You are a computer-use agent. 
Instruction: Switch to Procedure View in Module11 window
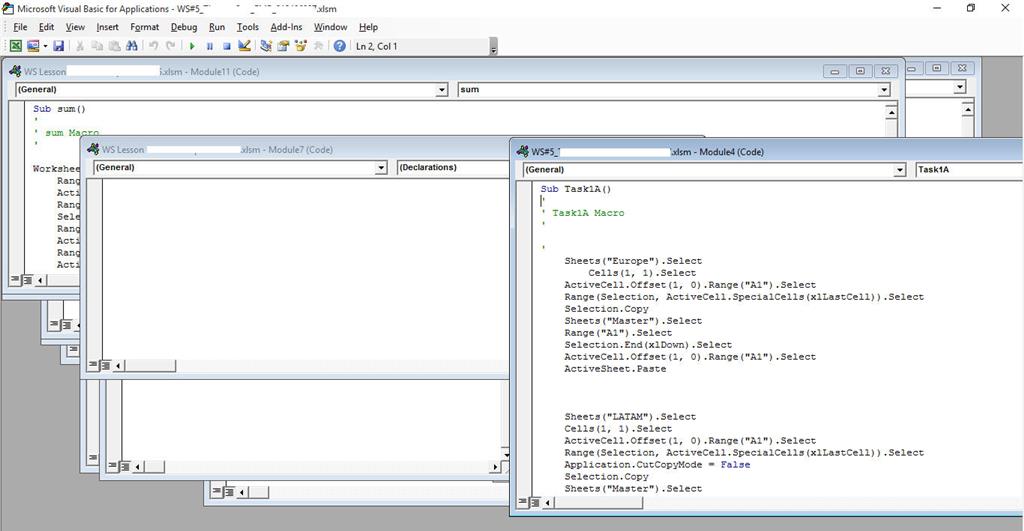(x=15, y=280)
